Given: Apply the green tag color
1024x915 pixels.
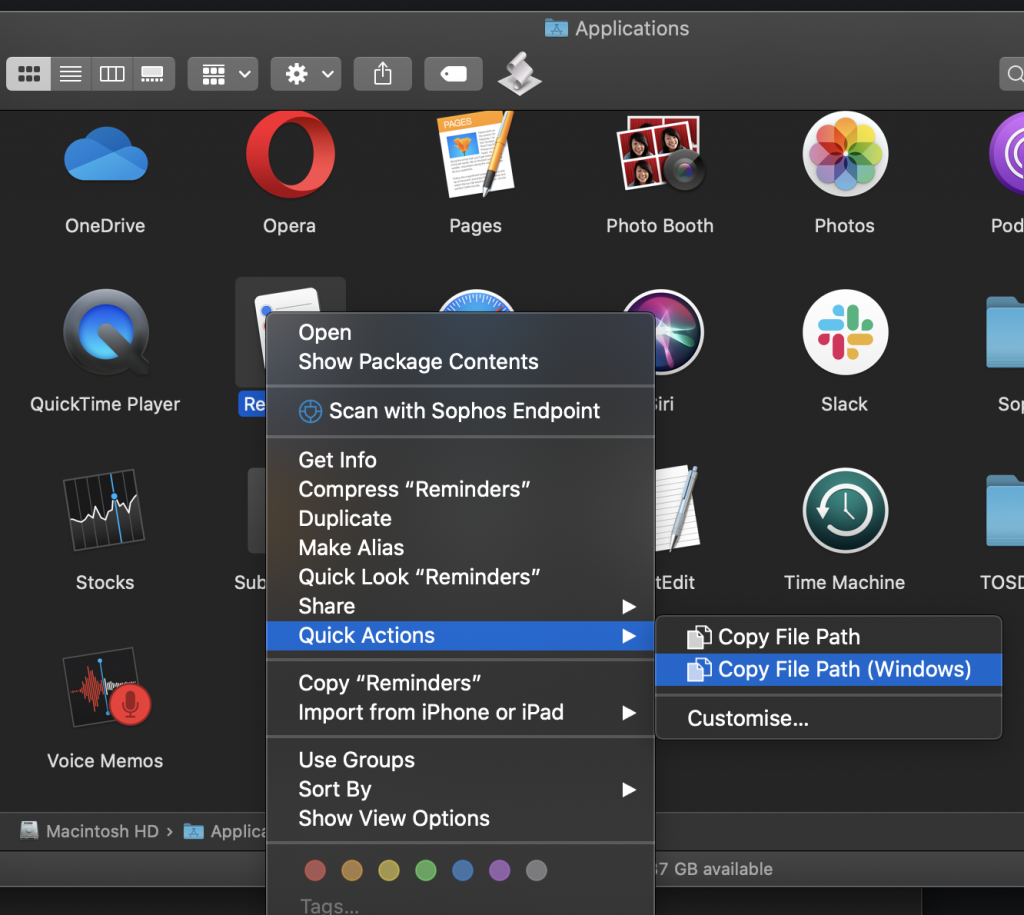Looking at the screenshot, I should pyautogui.click(x=426, y=870).
